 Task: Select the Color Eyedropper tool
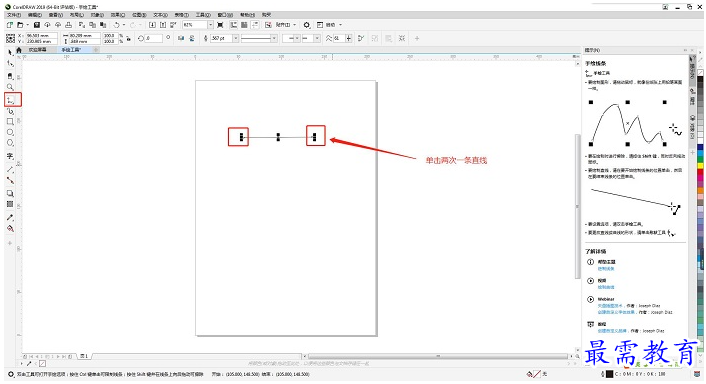[x=10, y=217]
